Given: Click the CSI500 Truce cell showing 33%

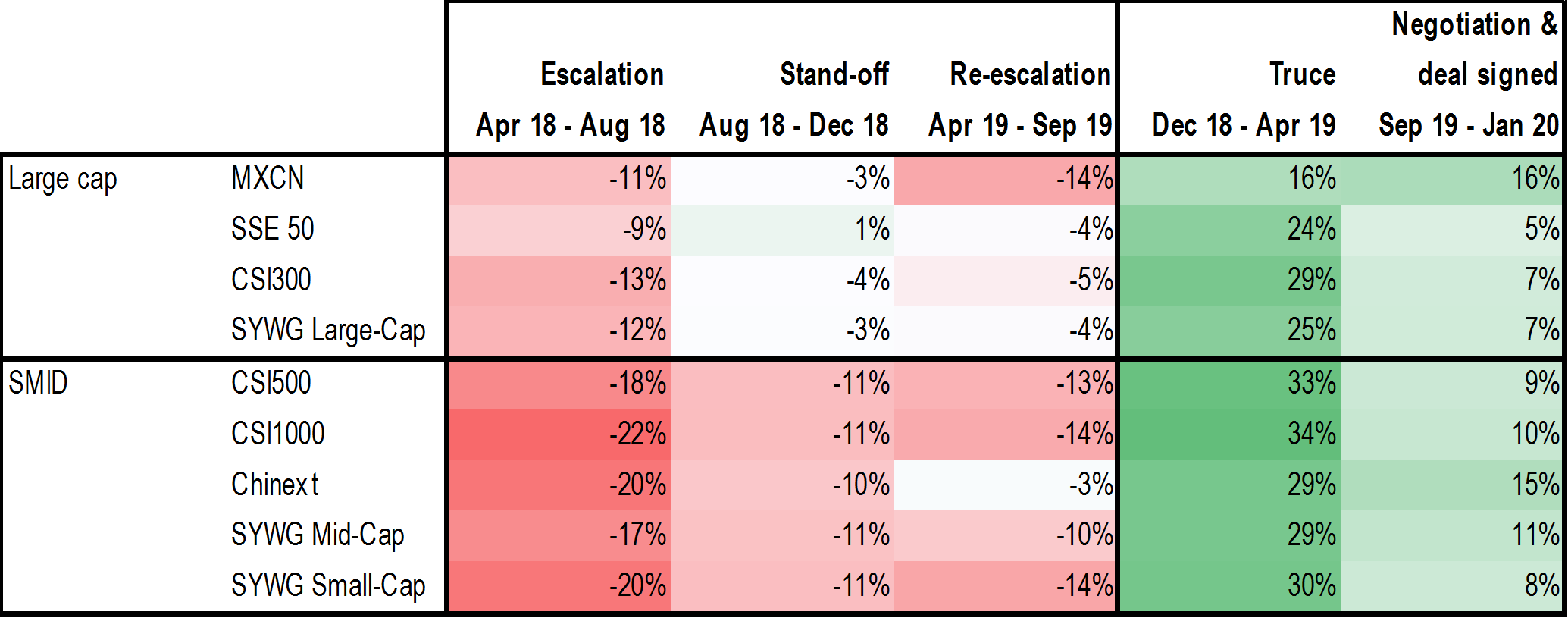Looking at the screenshot, I should tap(1311, 384).
